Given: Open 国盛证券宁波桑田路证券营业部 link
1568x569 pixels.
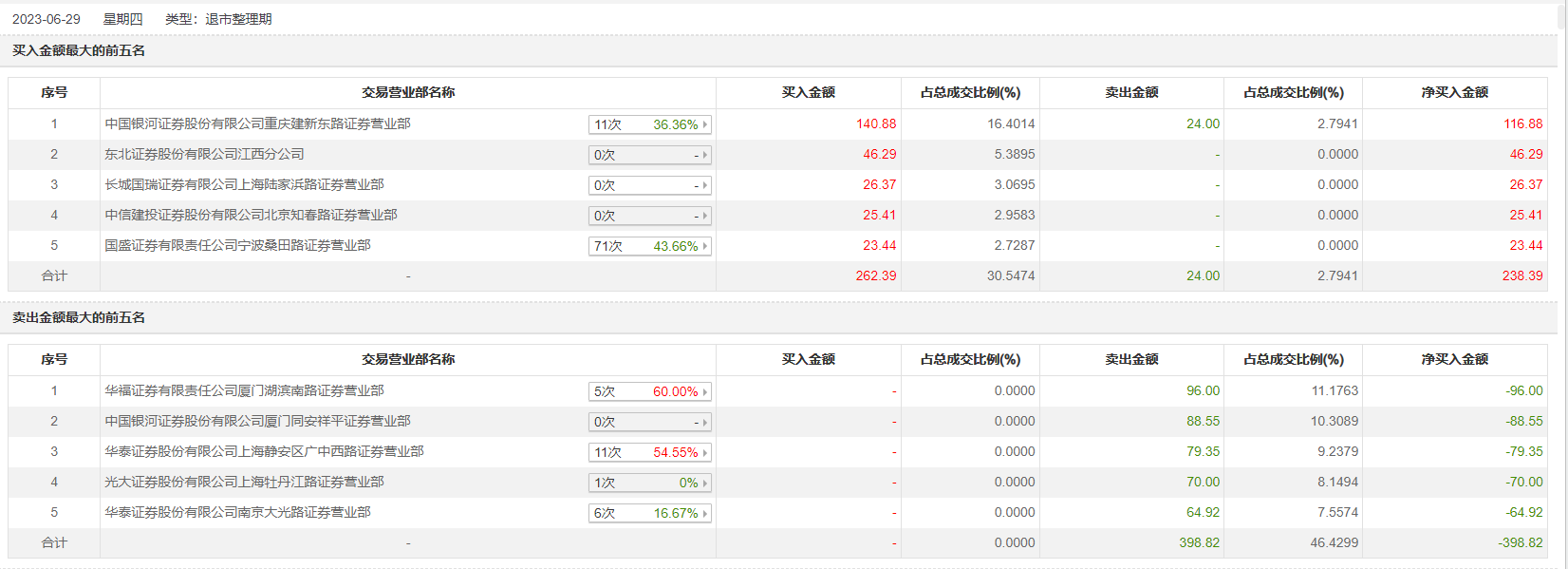Looking at the screenshot, I should (237, 245).
